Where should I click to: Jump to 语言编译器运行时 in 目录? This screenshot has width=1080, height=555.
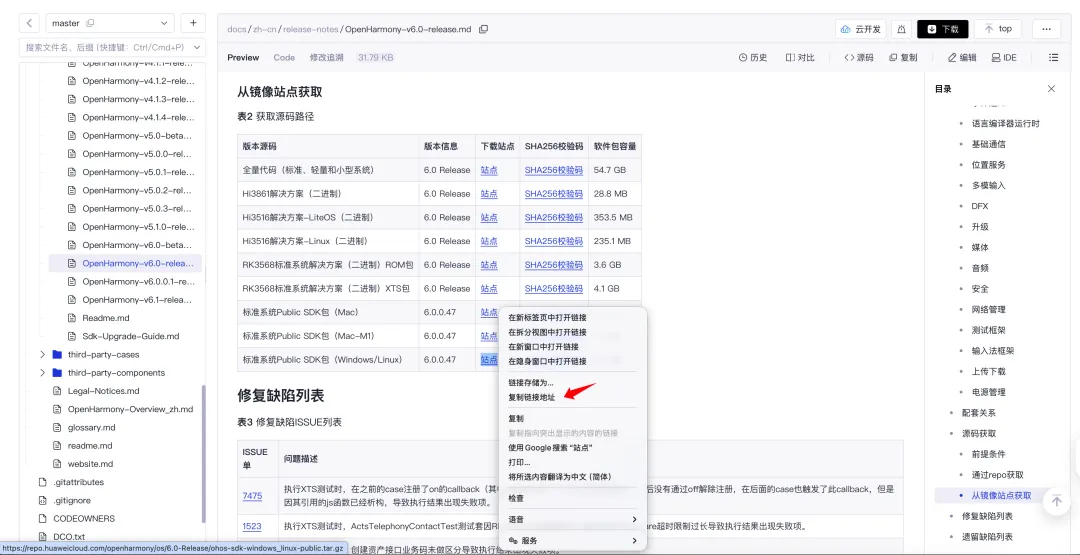pos(1006,124)
